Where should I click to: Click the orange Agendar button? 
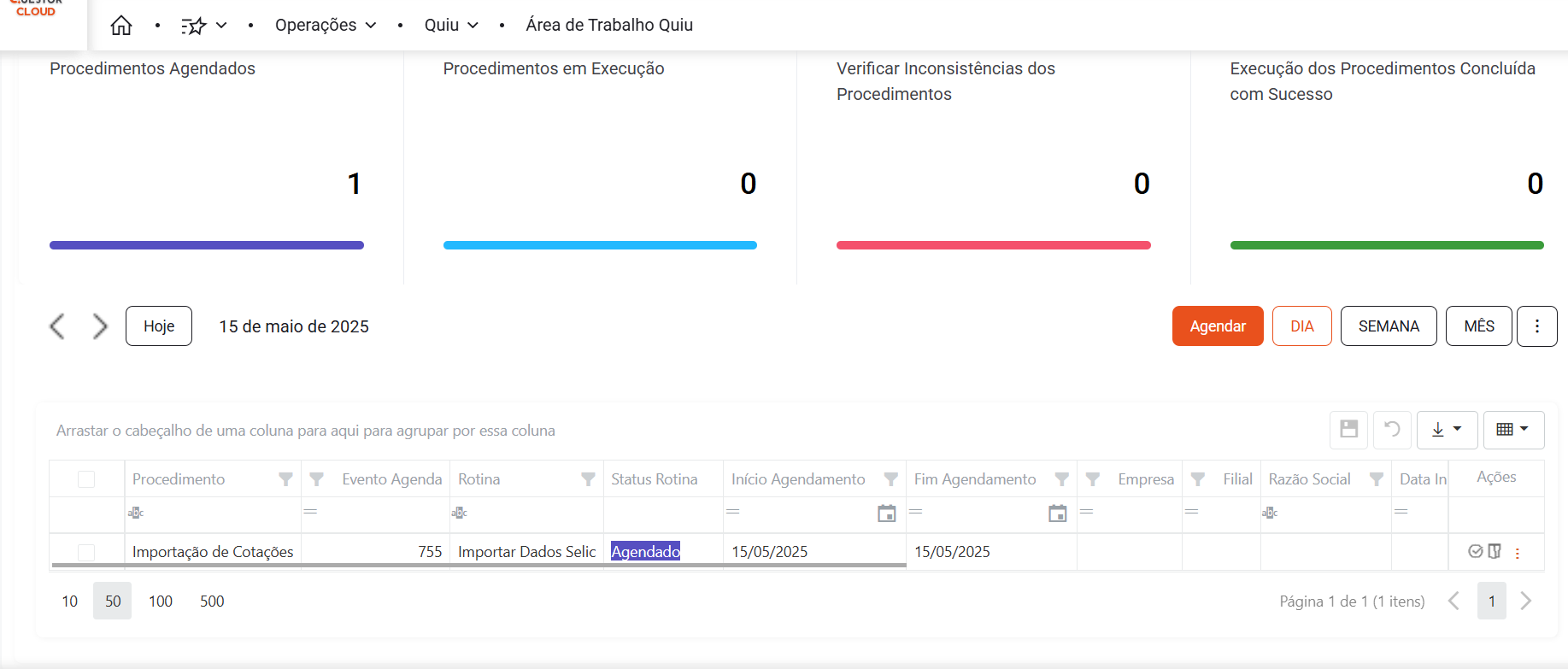point(1217,326)
